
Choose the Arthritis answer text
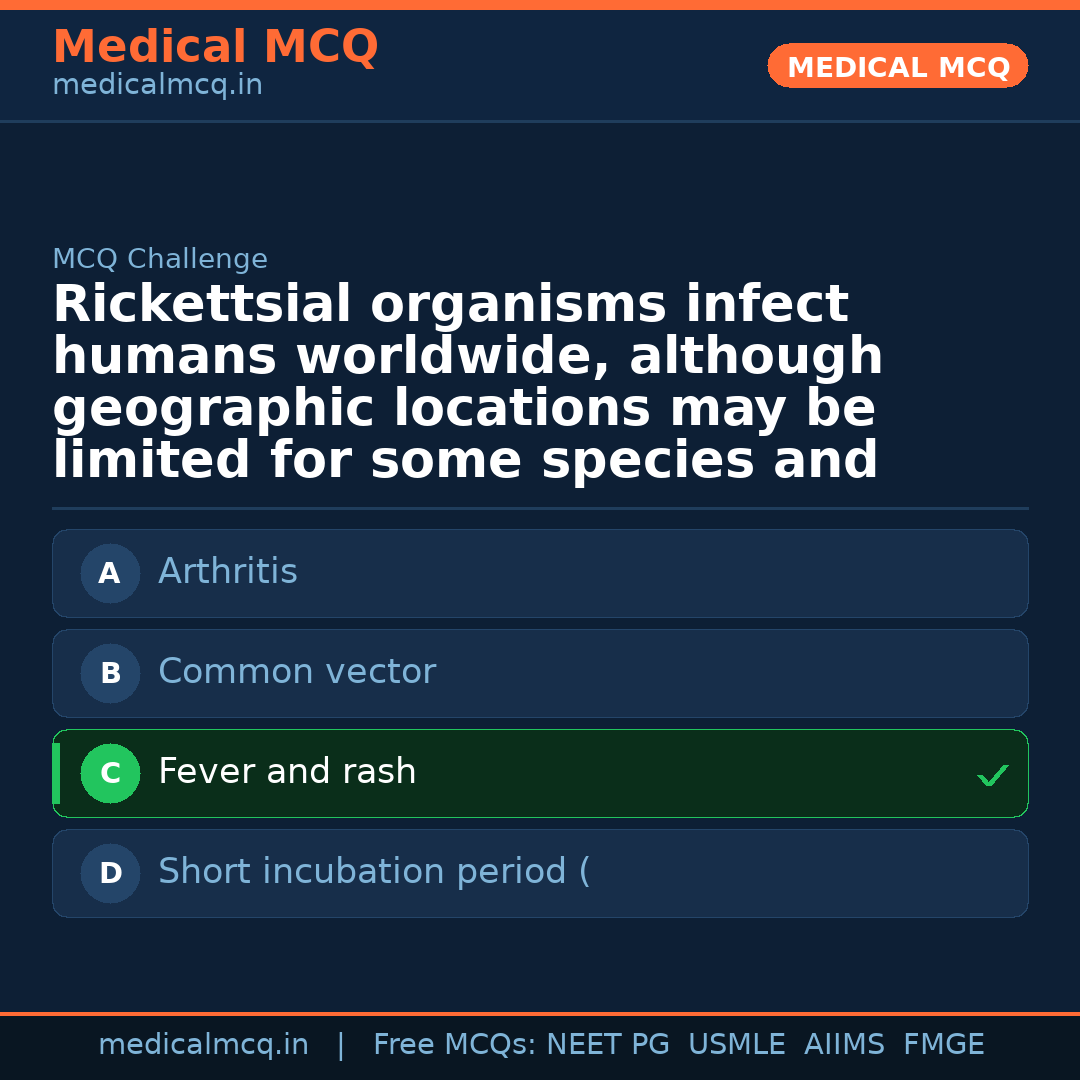coord(228,572)
